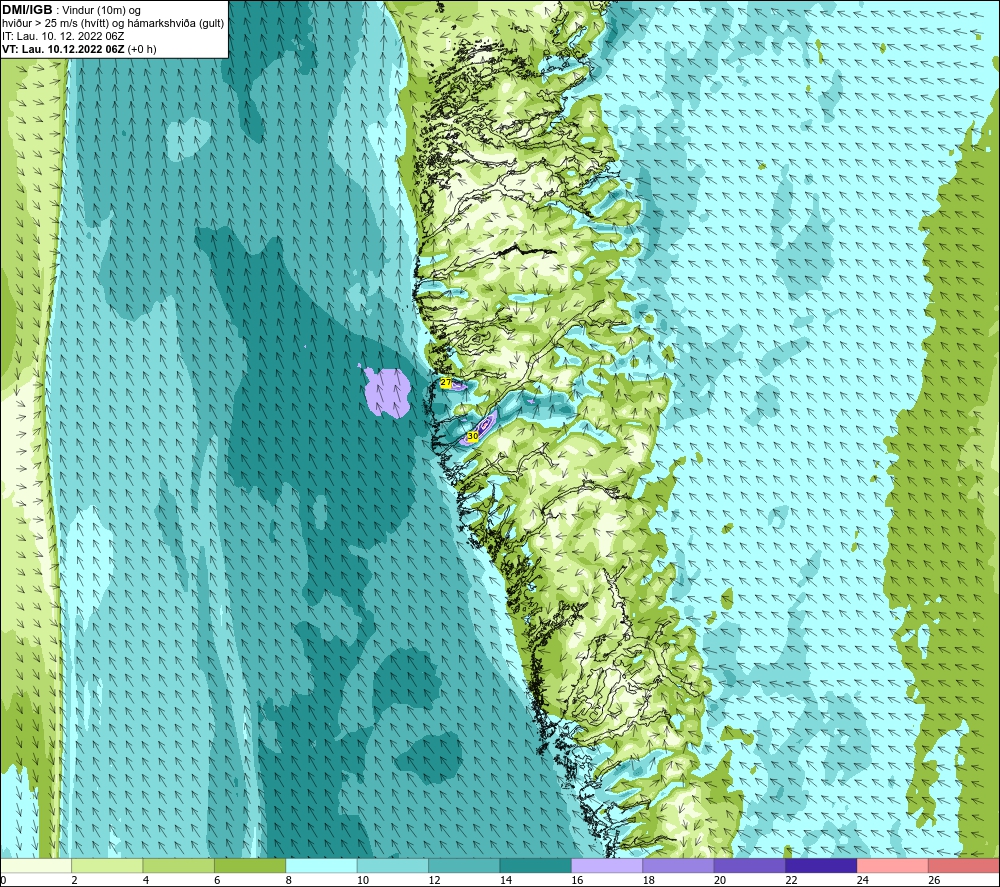Click the IT: Lau. 10. 12. 2022 06Z line

[x=63, y=36]
